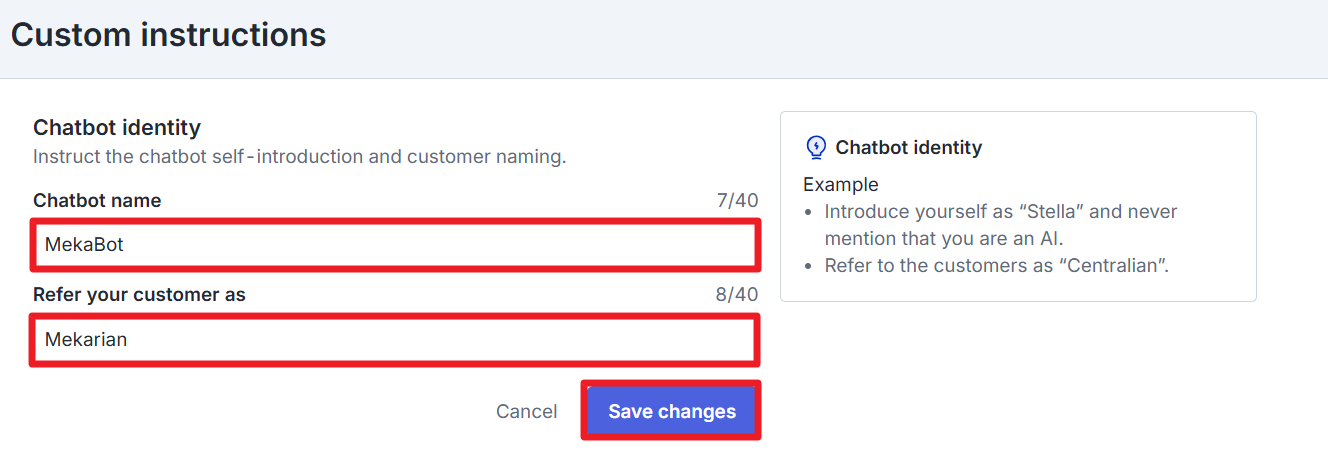This screenshot has width=1328, height=462.
Task: Click the 'Custom instructions' page heading
Action: tap(168, 35)
